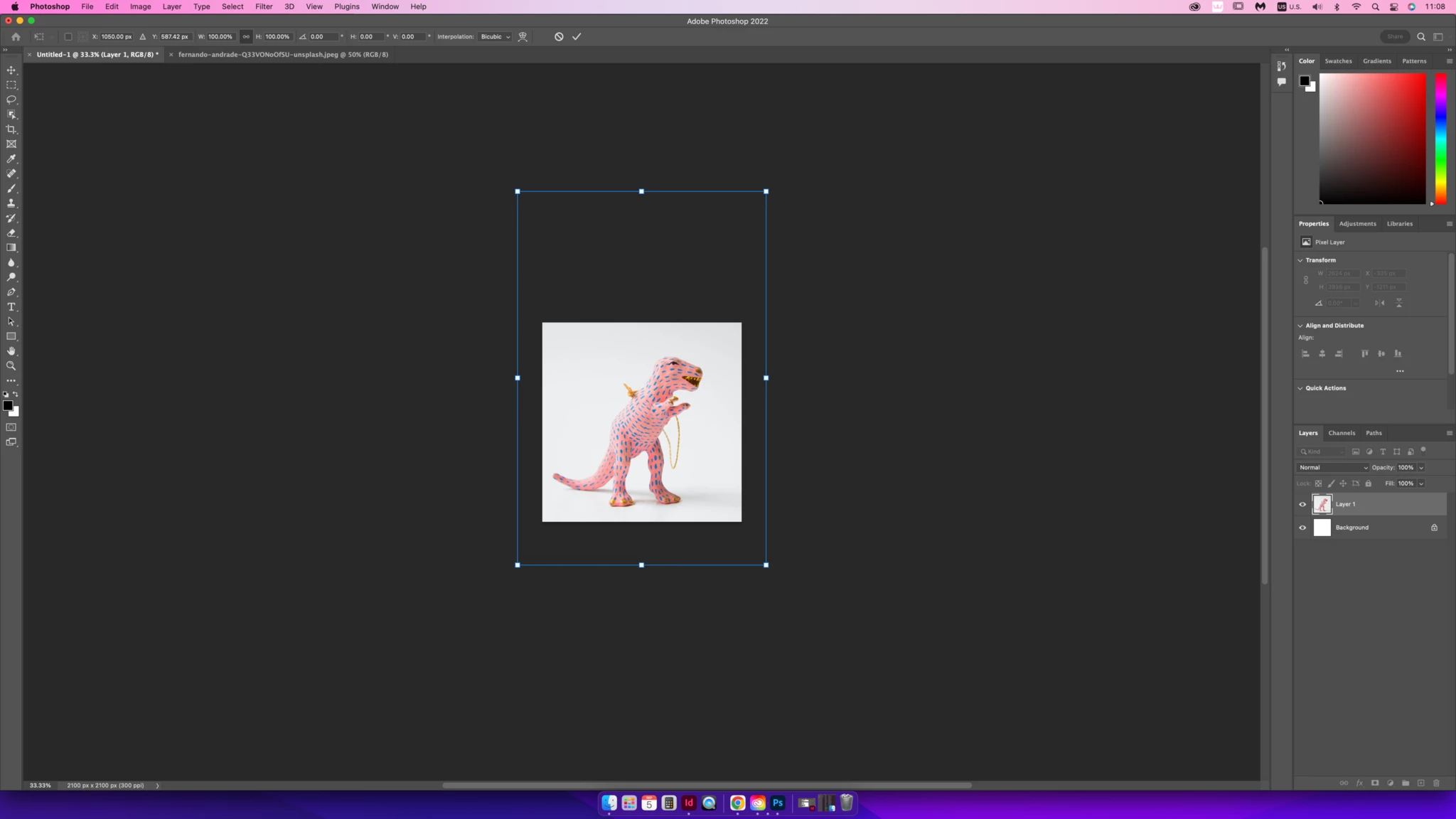The height and width of the screenshot is (819, 1456).
Task: Select the Move tool
Action: (x=11, y=70)
